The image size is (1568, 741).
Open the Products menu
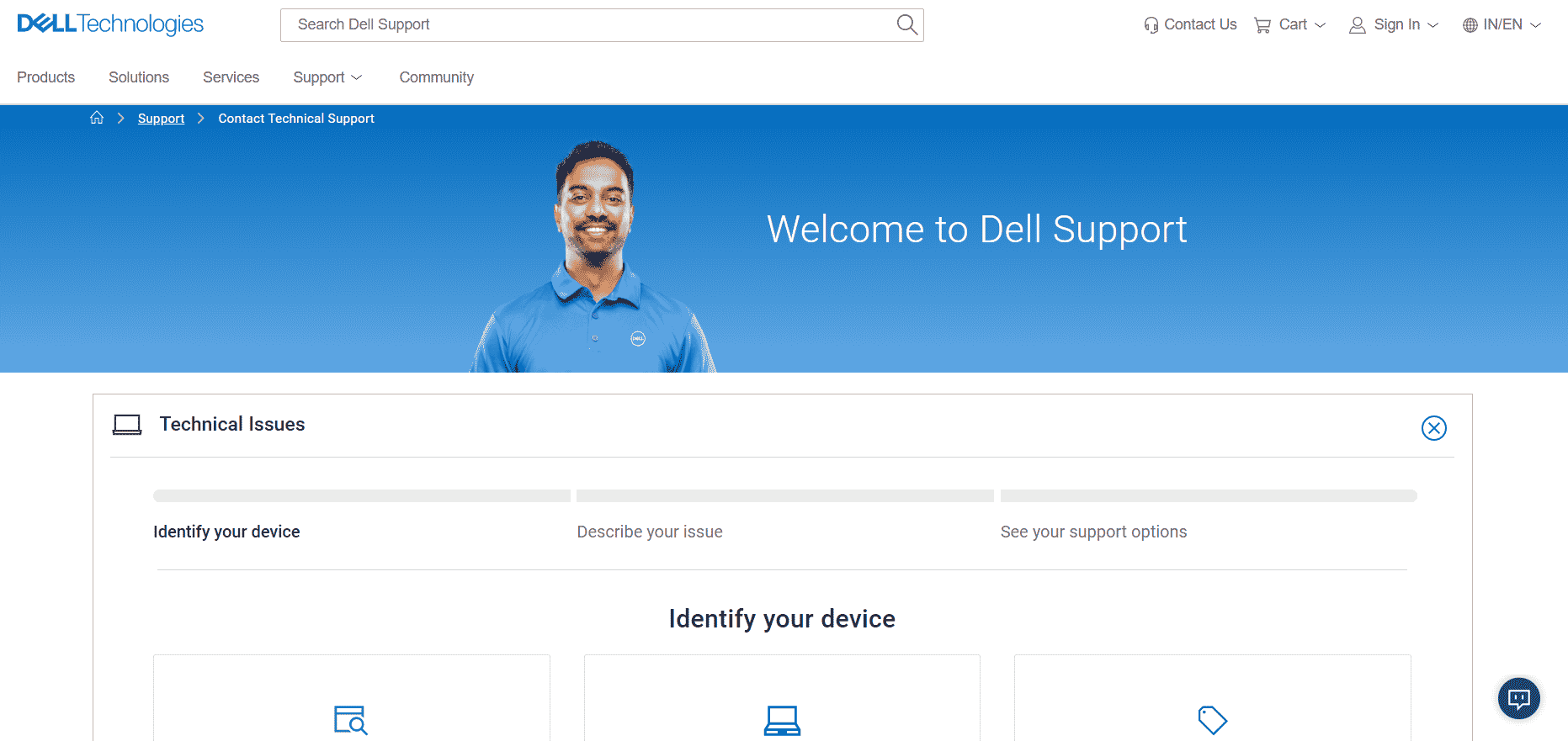[45, 77]
